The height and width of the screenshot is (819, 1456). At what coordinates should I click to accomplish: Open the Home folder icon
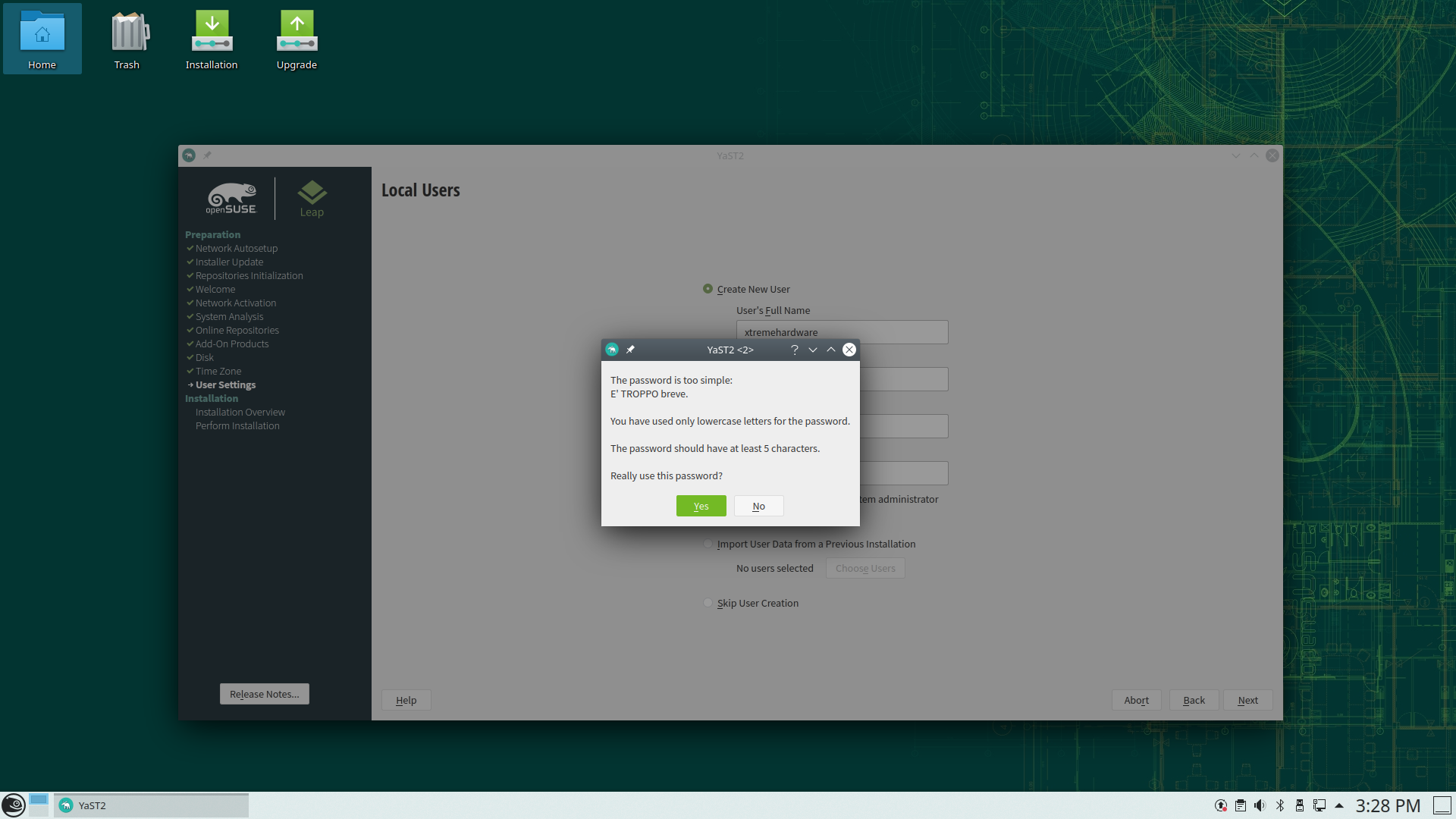pos(42,39)
